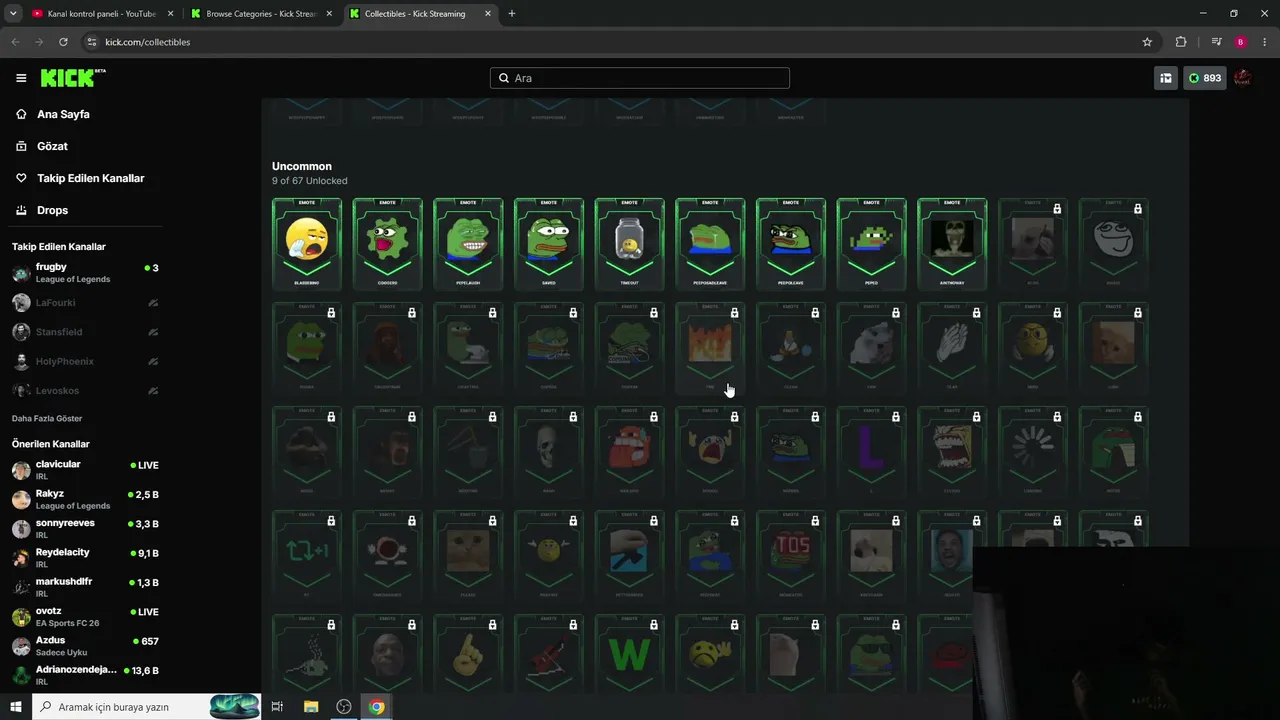Open the user profile avatar menu
1280x720 pixels.
1243,78
